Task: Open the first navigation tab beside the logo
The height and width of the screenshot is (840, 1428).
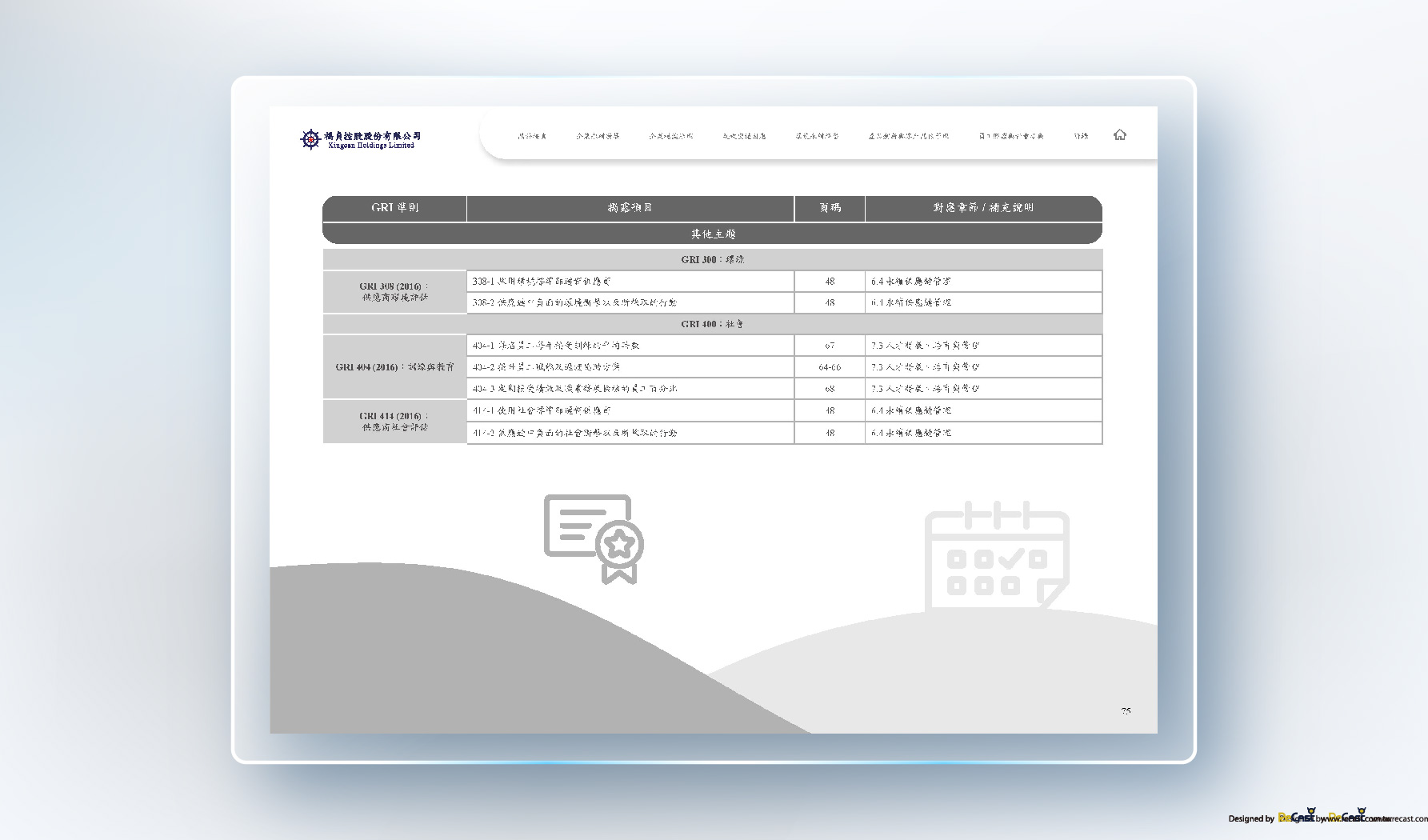Action: (532, 136)
